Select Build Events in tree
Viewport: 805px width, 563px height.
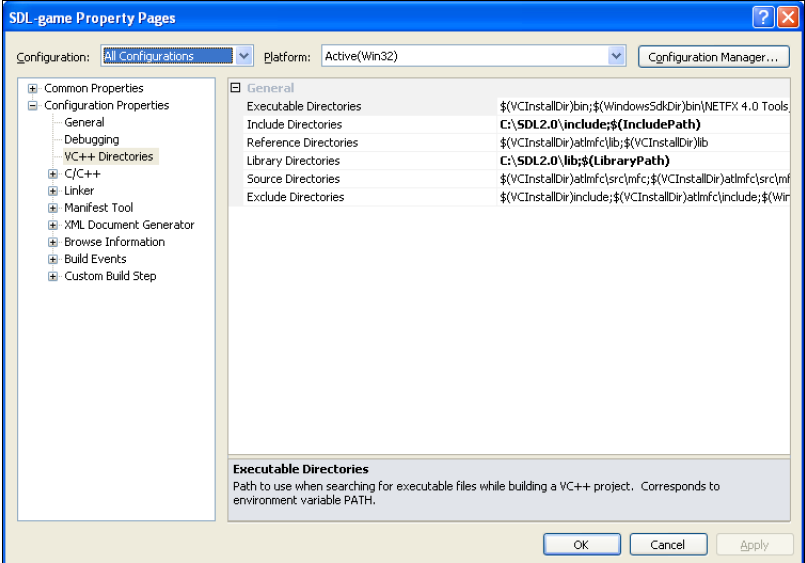(95, 259)
